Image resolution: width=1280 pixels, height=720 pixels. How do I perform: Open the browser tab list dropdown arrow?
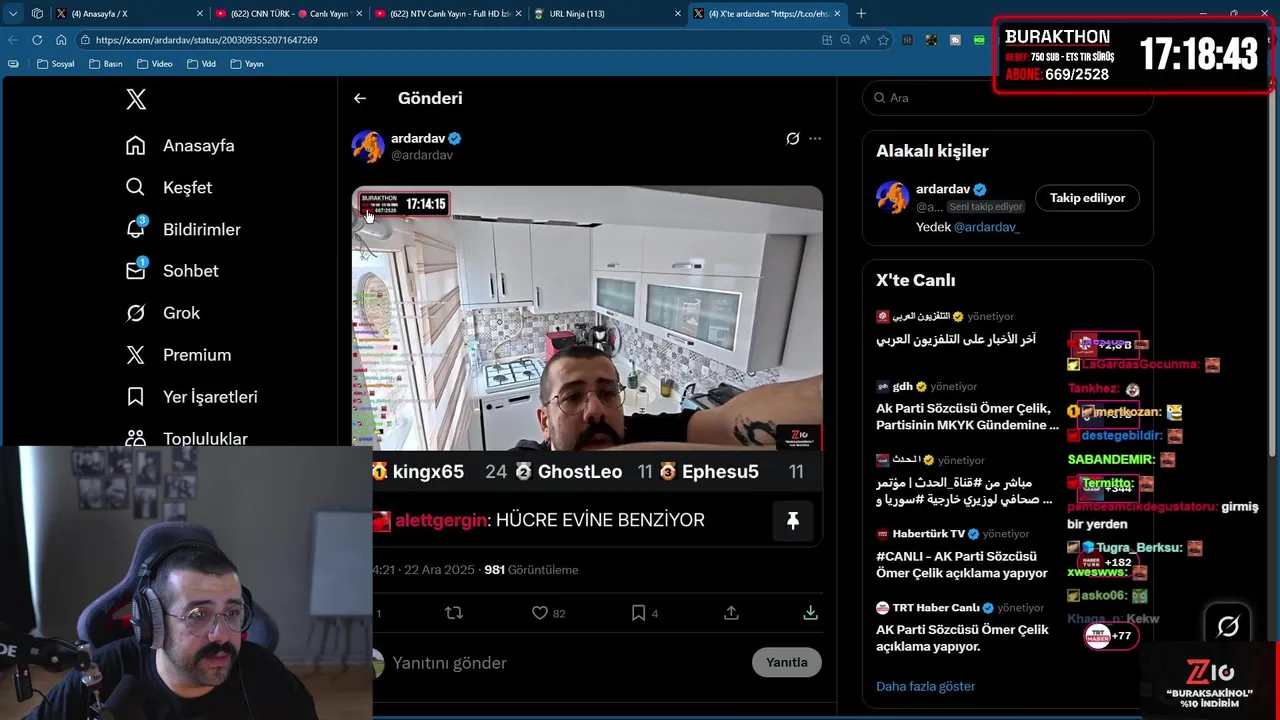point(13,13)
